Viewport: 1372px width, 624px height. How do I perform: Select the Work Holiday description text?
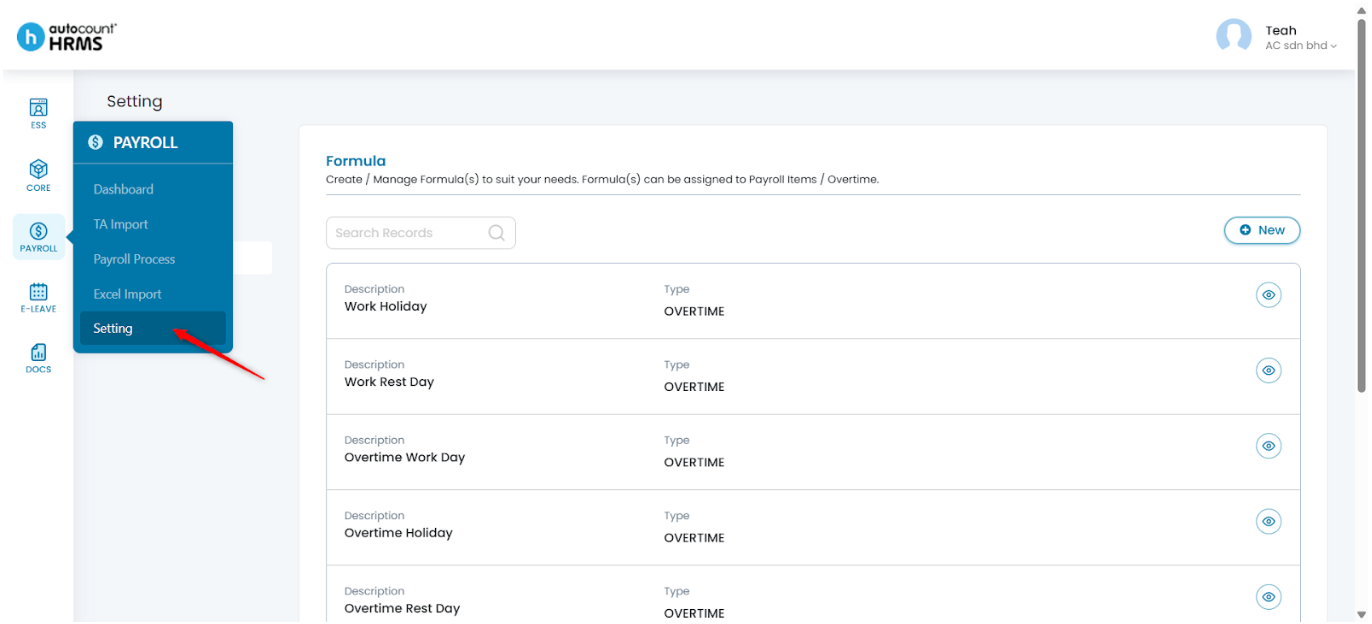tap(385, 306)
